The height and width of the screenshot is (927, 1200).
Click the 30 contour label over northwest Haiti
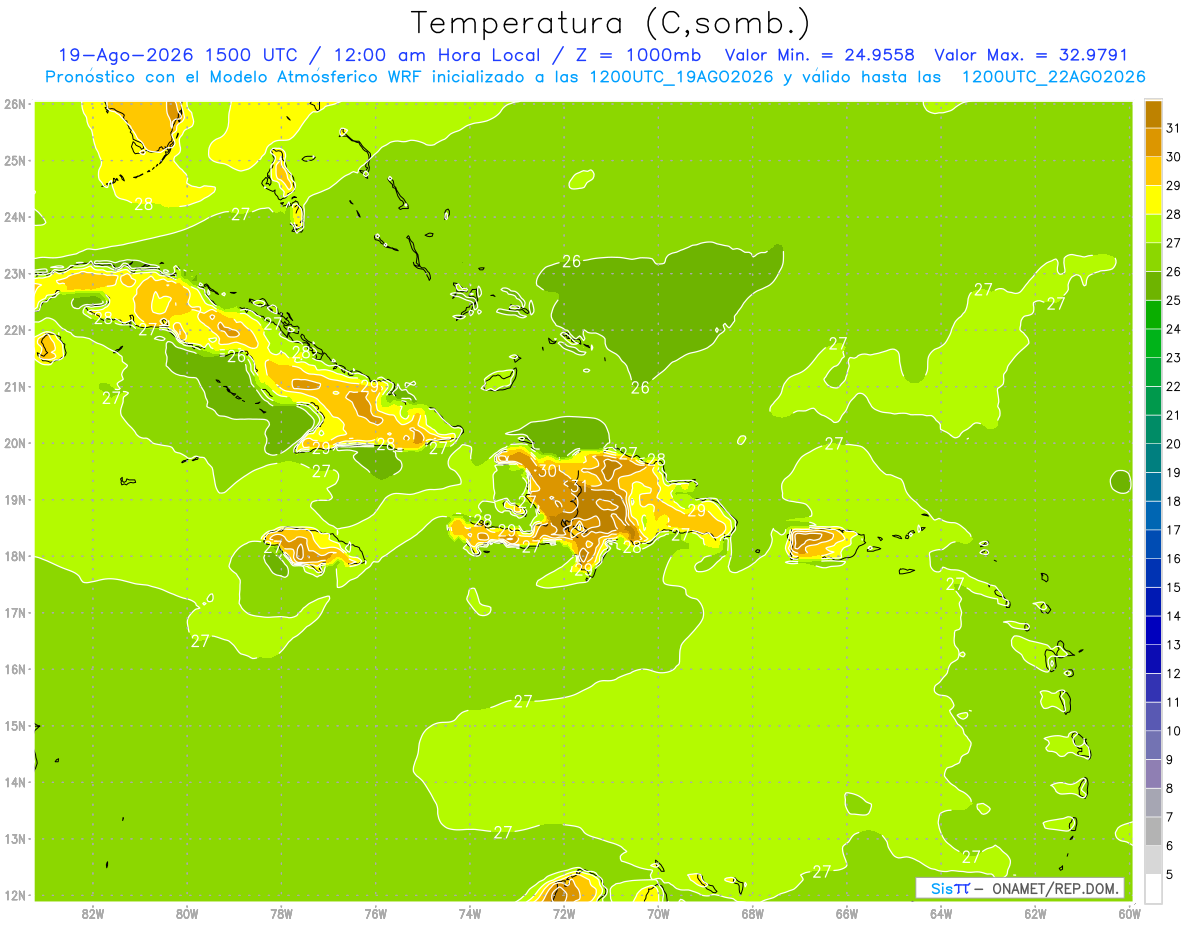click(x=547, y=471)
